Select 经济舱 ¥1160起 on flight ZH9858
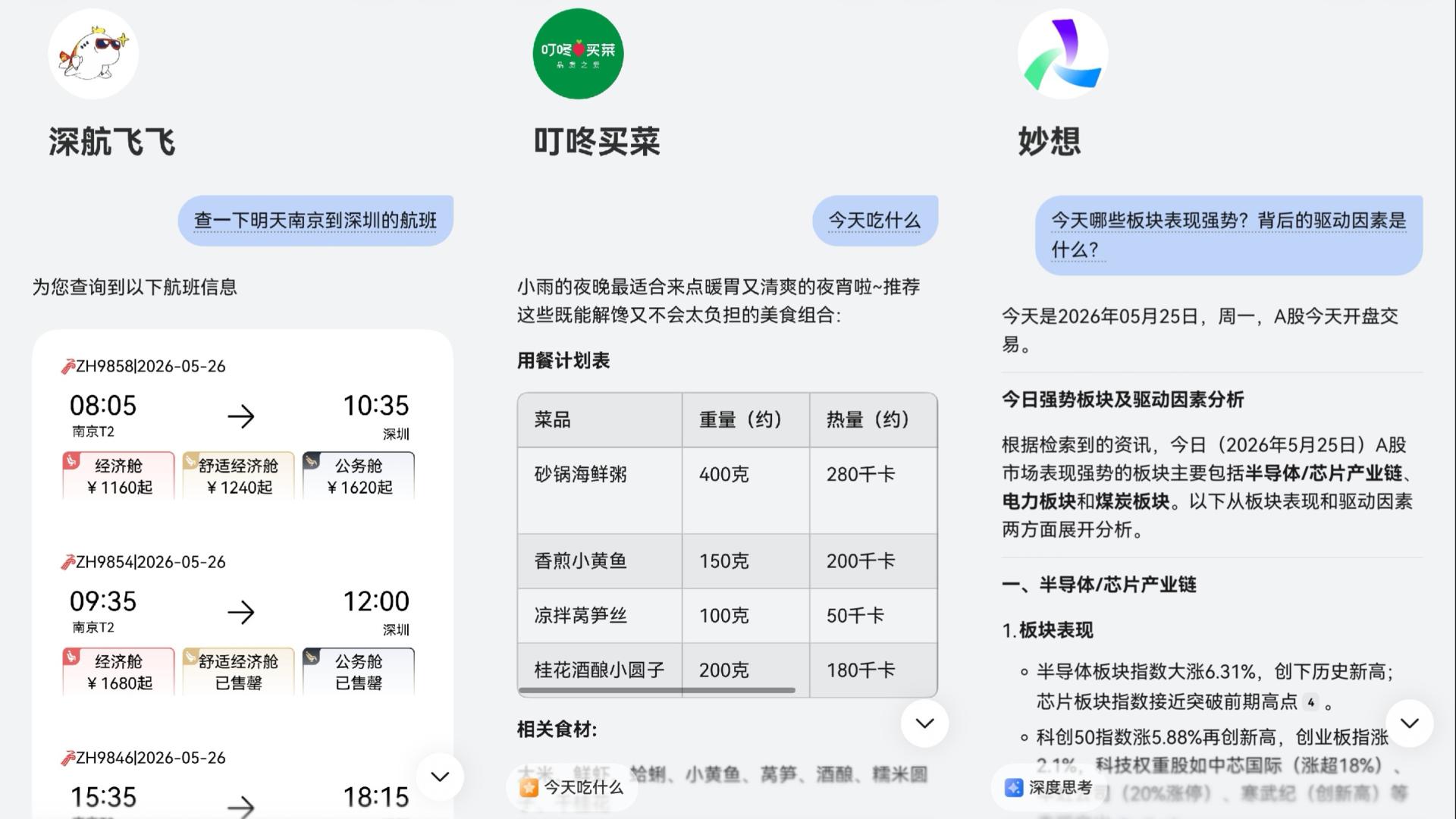 [118, 475]
